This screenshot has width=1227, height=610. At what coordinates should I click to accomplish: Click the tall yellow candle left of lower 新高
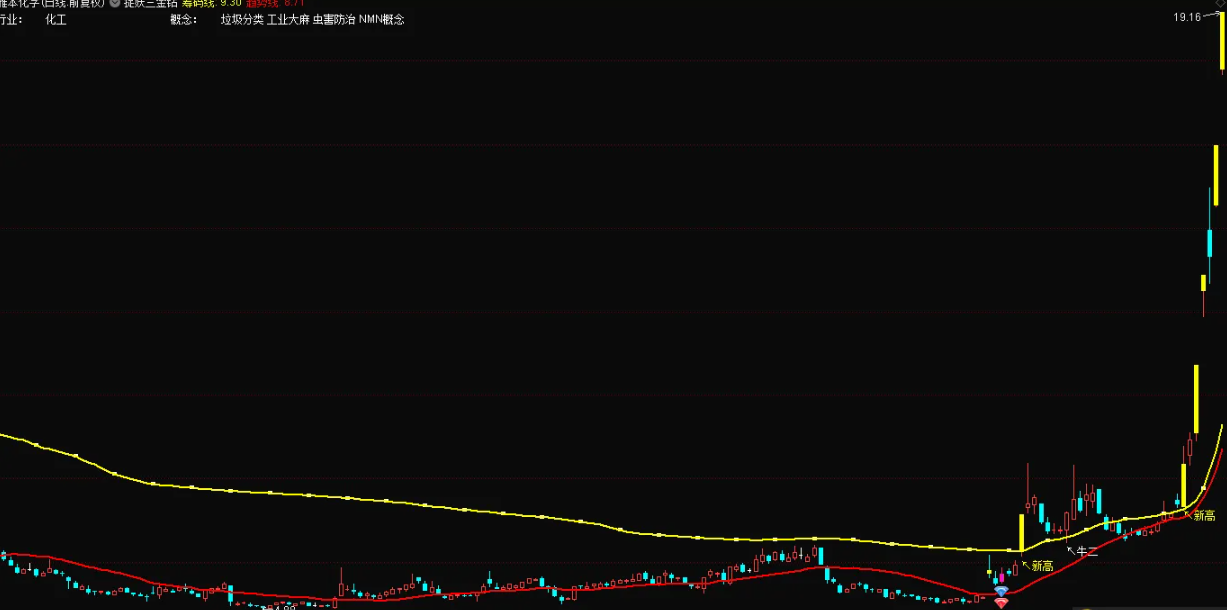[1021, 532]
